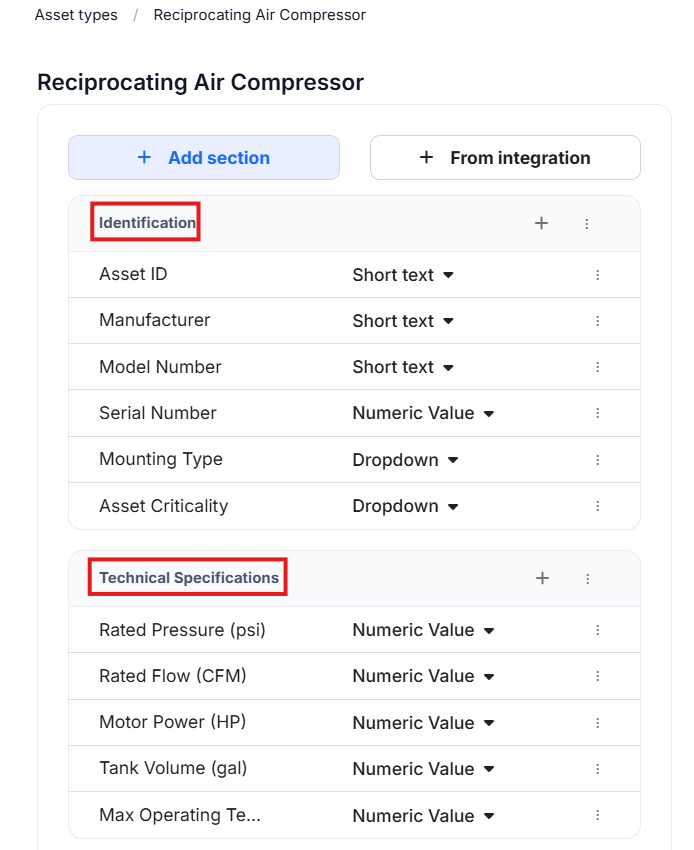The height and width of the screenshot is (850, 694).
Task: Click the plus icon in Technical Specifications header
Action: 543,578
